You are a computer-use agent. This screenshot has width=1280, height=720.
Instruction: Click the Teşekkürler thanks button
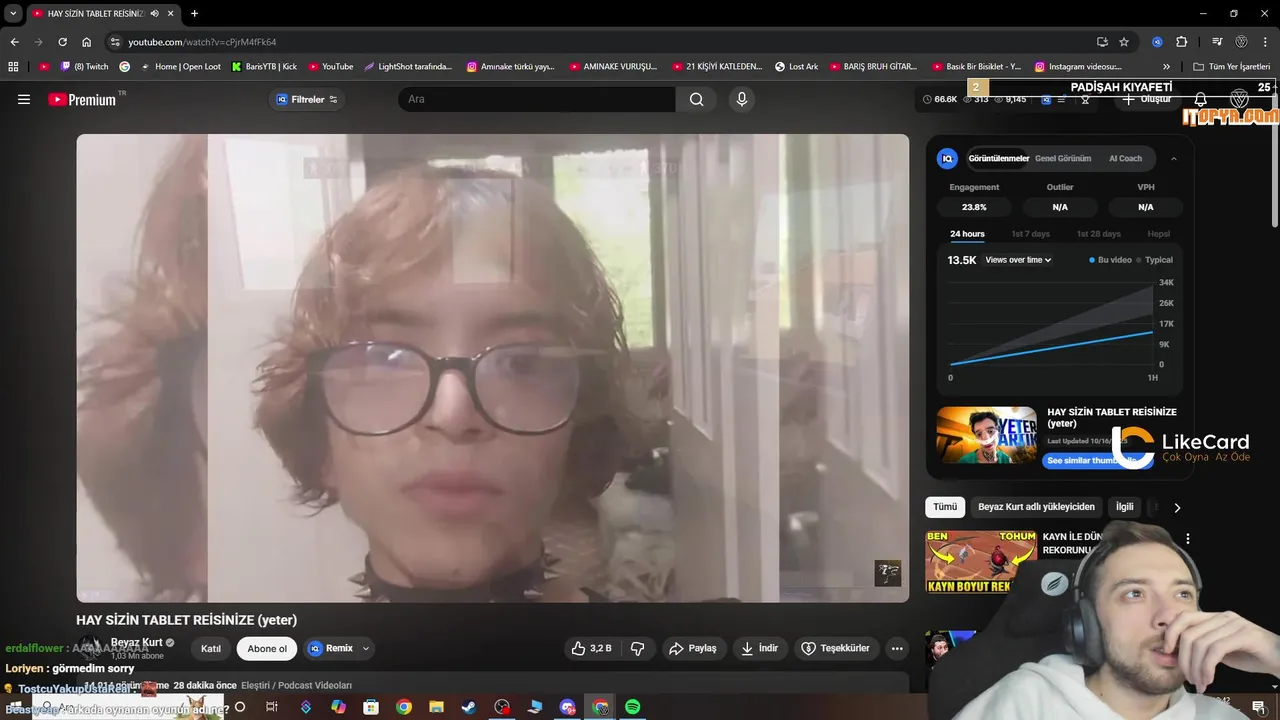837,648
